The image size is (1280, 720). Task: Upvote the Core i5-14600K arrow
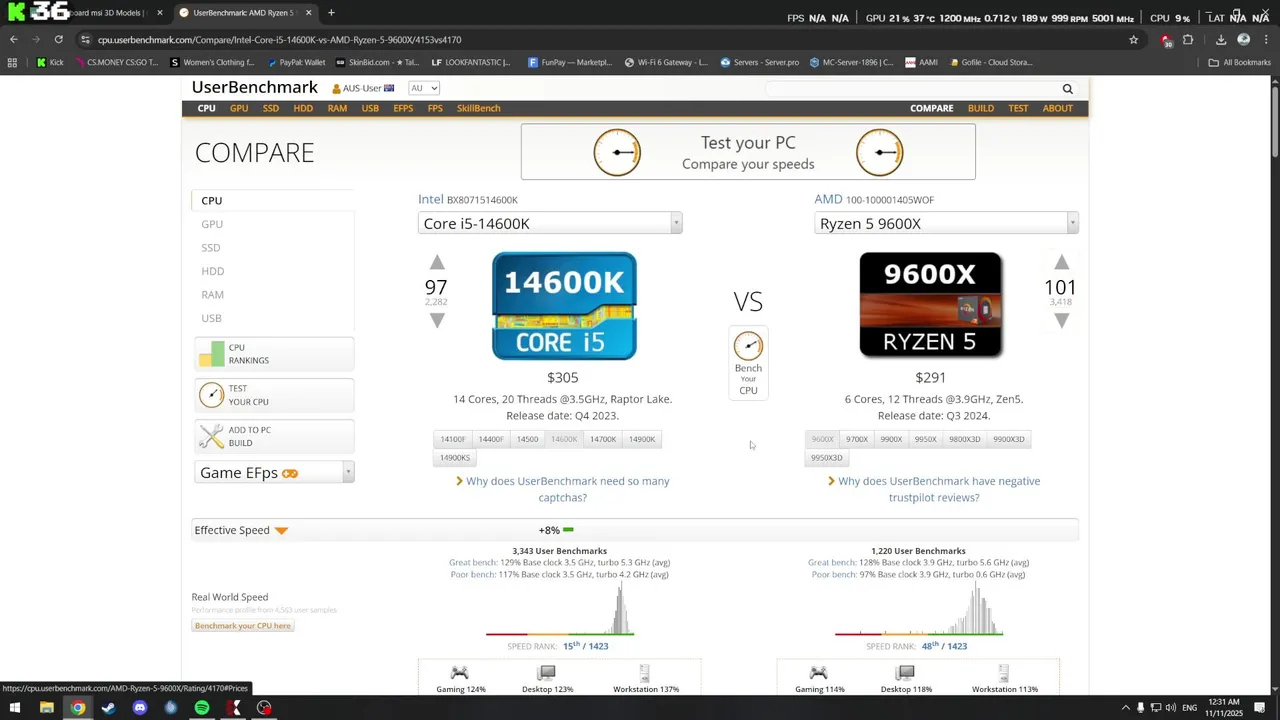click(437, 262)
